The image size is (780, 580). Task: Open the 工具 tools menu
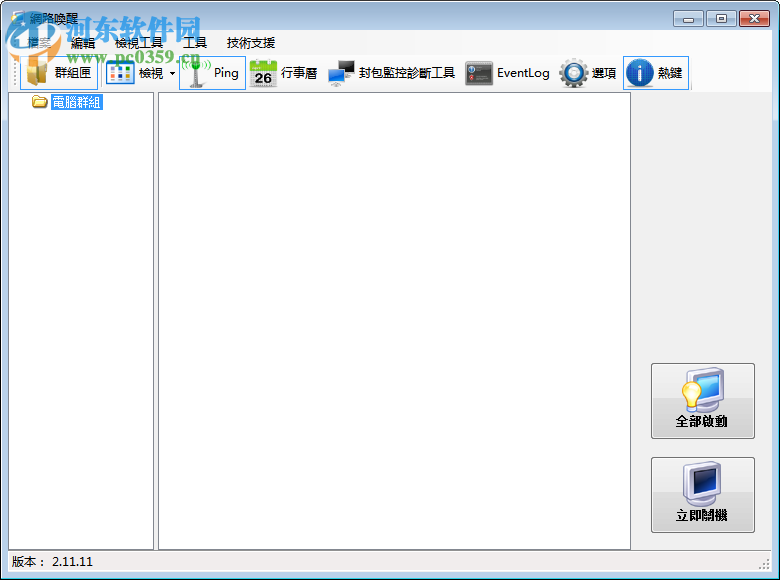coord(195,43)
